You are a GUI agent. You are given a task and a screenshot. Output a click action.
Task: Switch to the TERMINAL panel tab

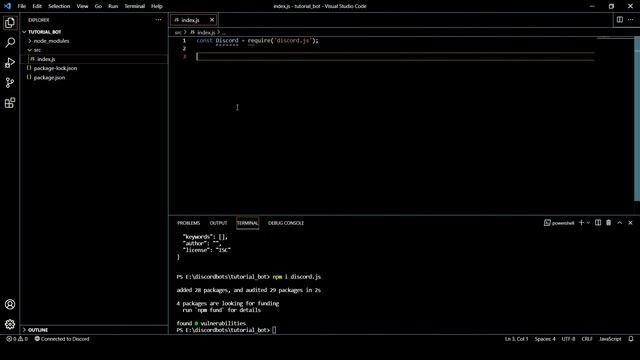[x=247, y=223]
